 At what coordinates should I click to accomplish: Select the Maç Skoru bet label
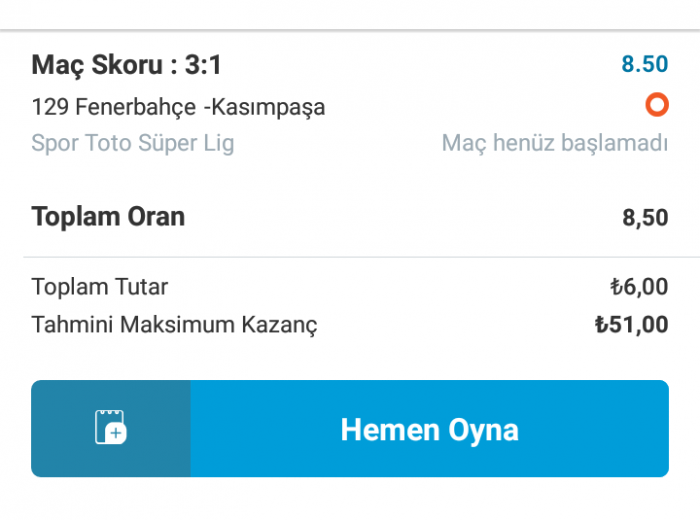[x=97, y=66]
